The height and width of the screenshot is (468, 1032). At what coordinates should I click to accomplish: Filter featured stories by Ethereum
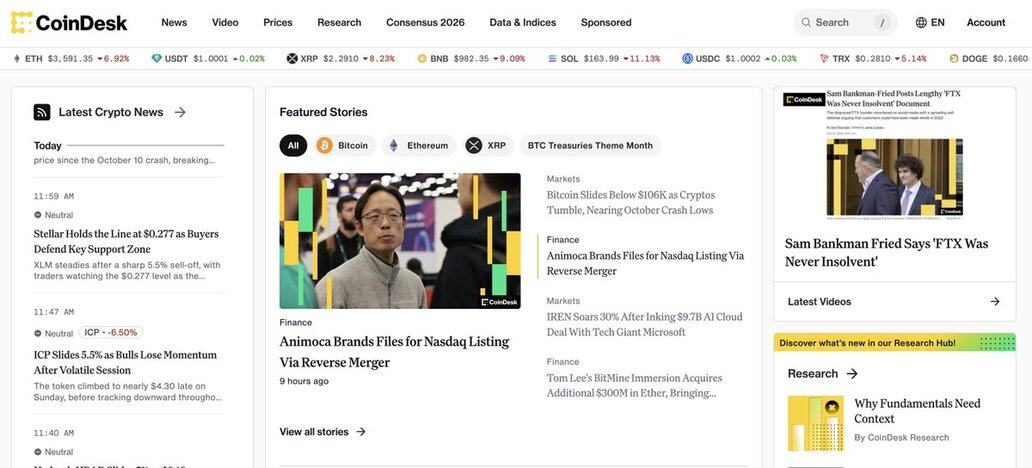tap(418, 146)
